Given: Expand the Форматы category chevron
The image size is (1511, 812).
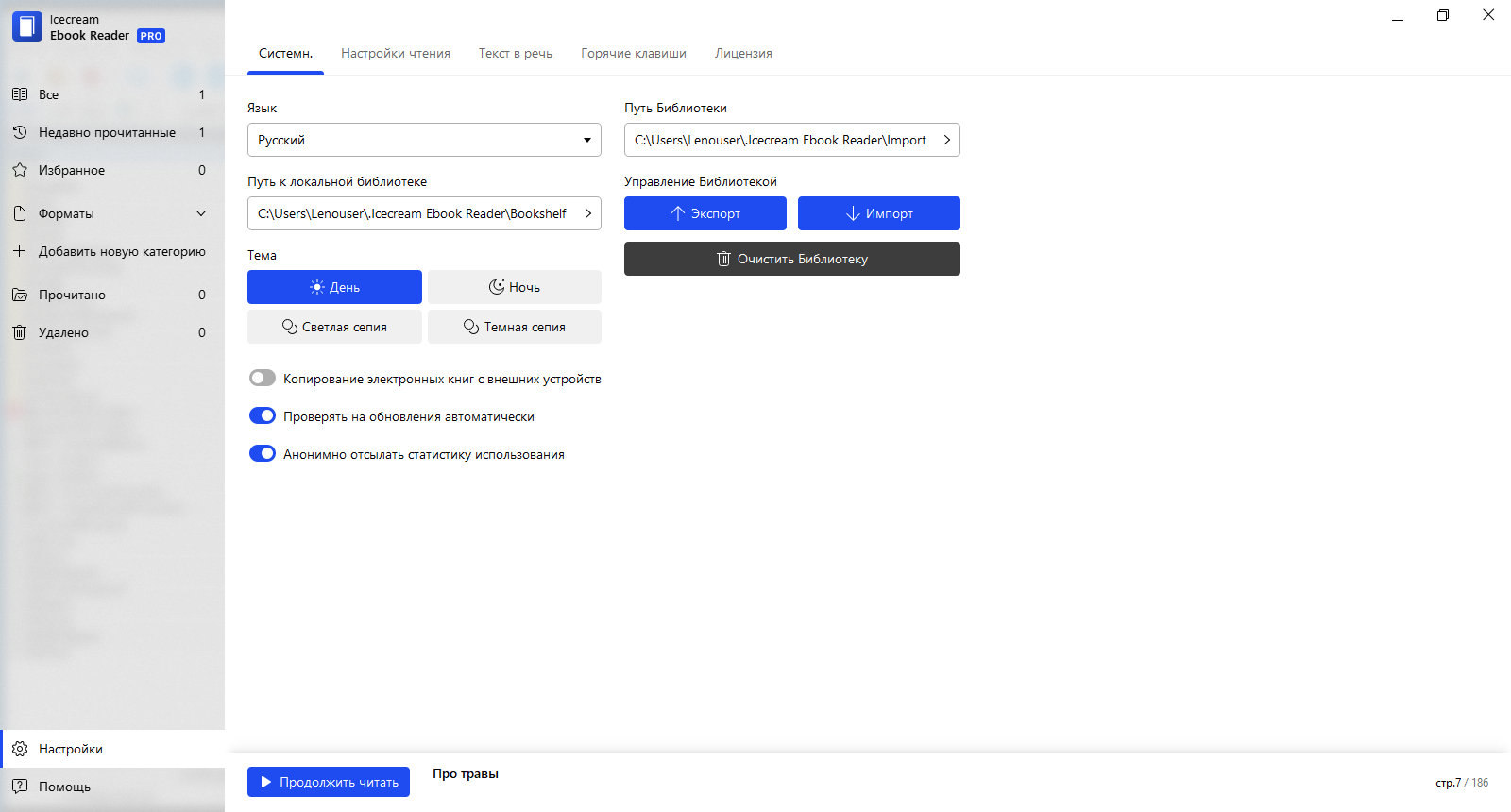Looking at the screenshot, I should 201,213.
